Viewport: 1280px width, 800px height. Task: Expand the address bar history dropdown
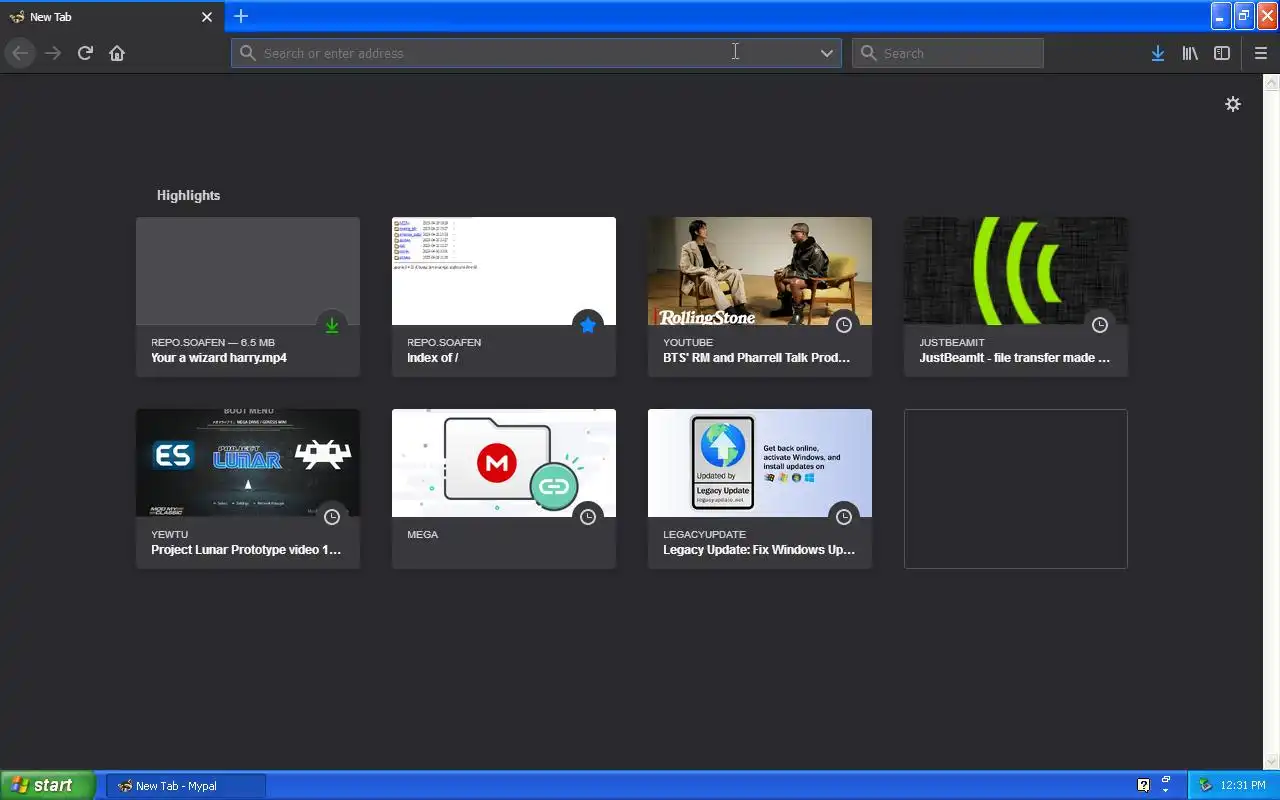pos(827,53)
